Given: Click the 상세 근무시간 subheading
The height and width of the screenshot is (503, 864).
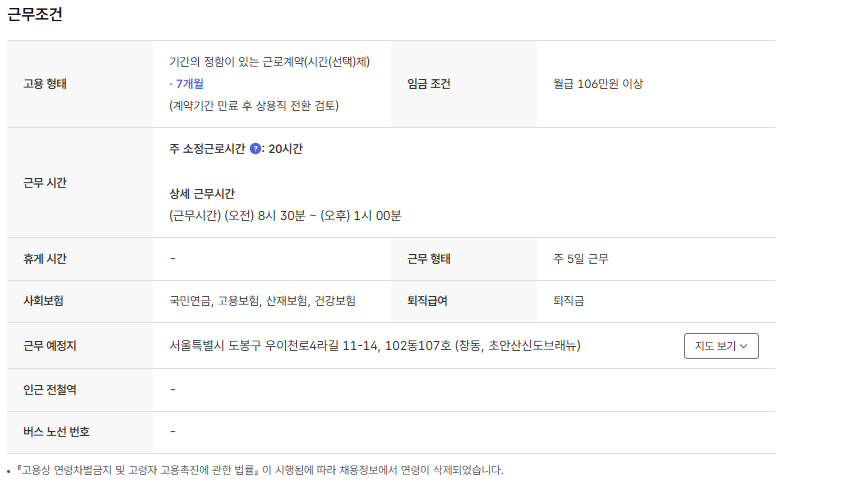Looking at the screenshot, I should pyautogui.click(x=202, y=193).
